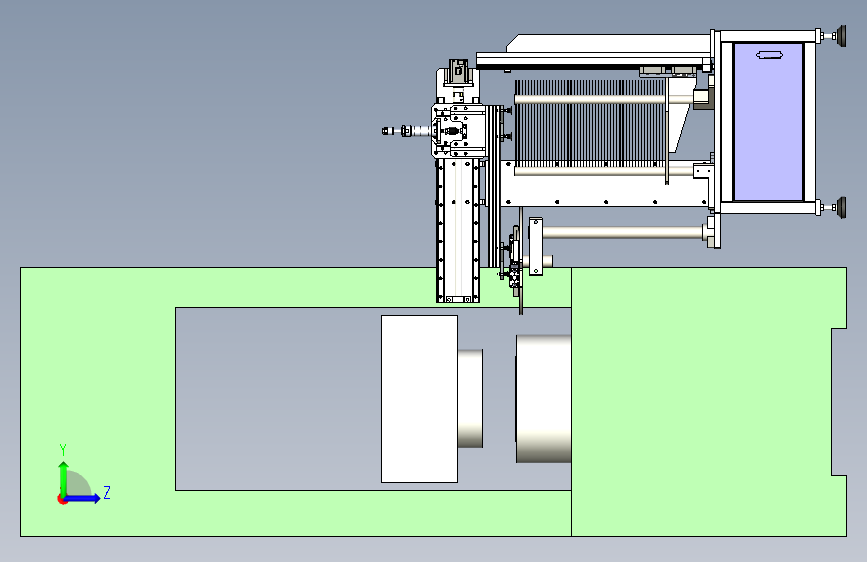Select the long horizontal shaft below the plate

pos(623,232)
